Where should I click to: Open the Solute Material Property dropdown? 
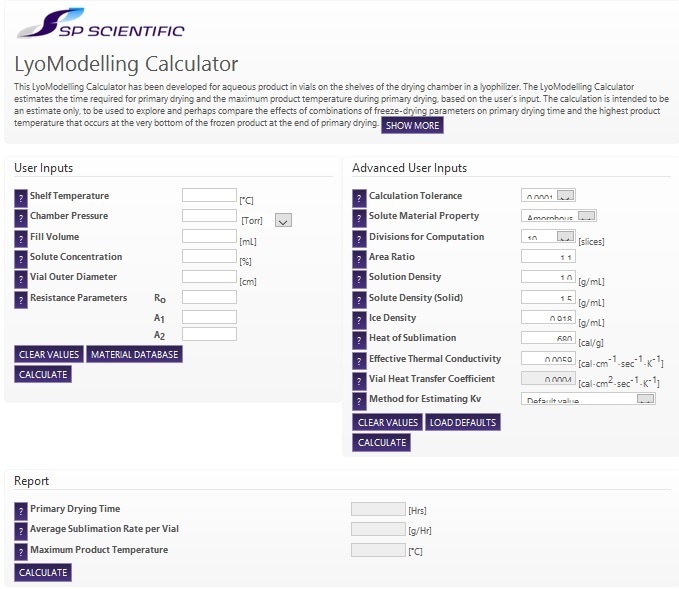click(587, 216)
